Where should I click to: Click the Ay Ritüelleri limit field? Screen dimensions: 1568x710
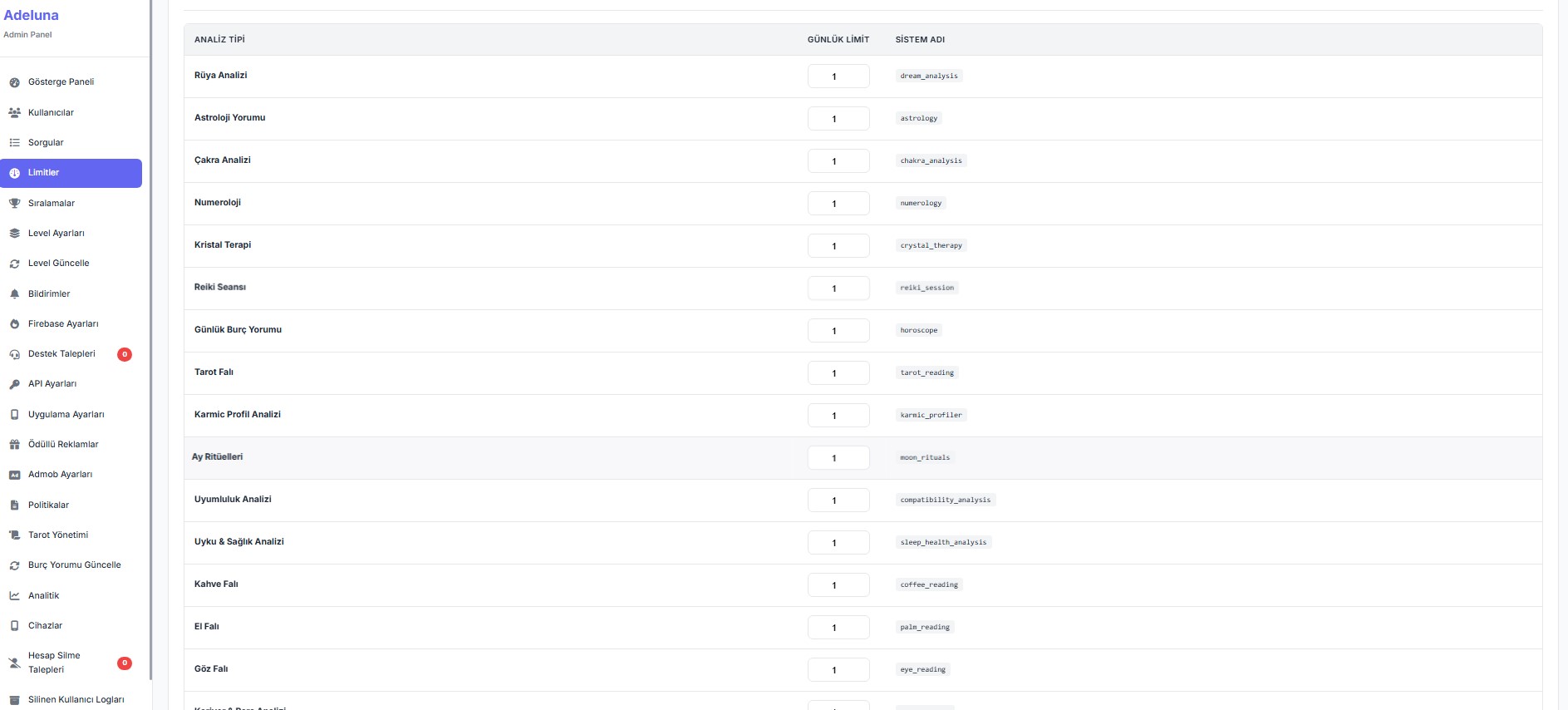pyautogui.click(x=838, y=458)
